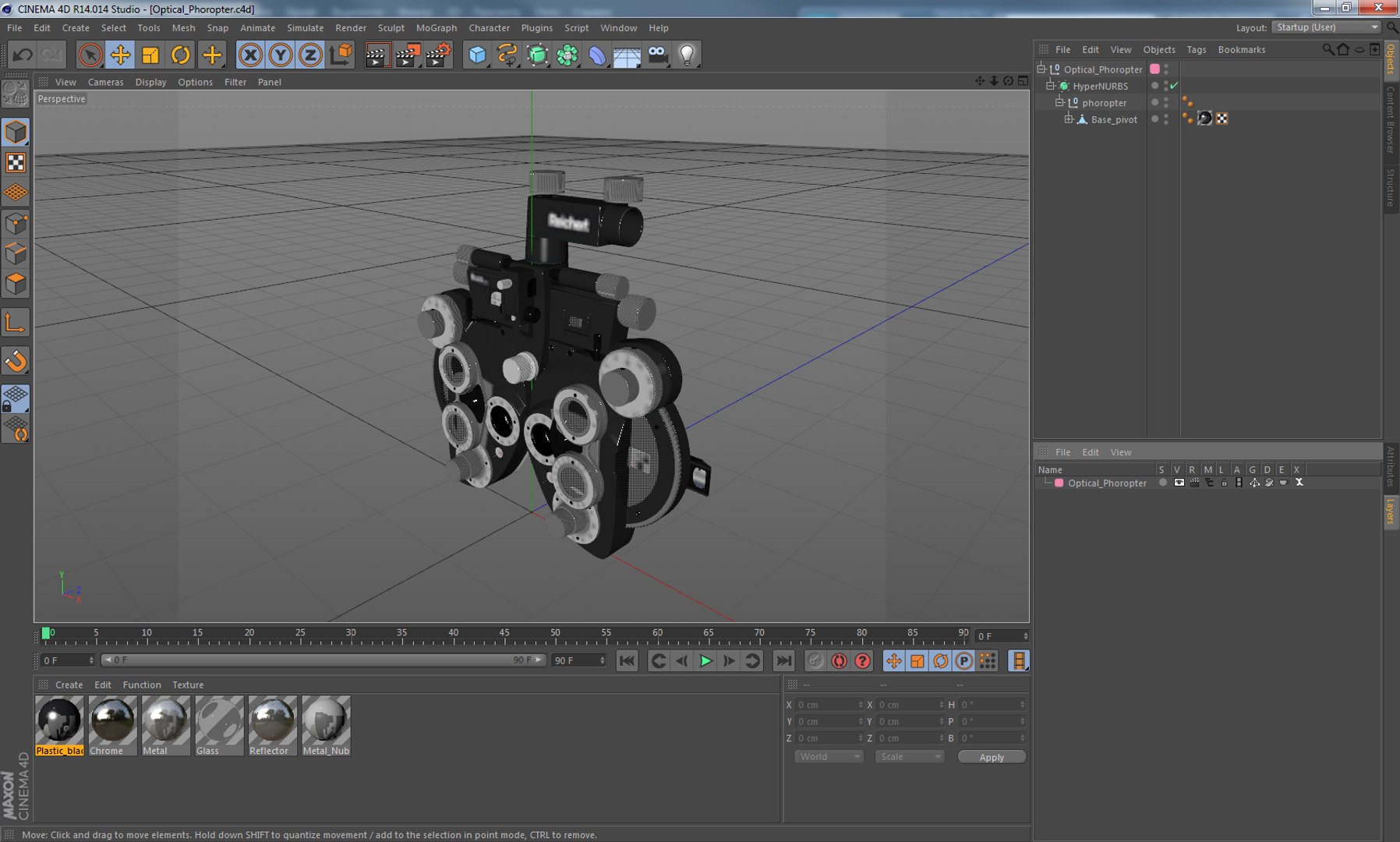1400x842 pixels.
Task: Render the active view clapperboard icon
Action: pyautogui.click(x=377, y=55)
